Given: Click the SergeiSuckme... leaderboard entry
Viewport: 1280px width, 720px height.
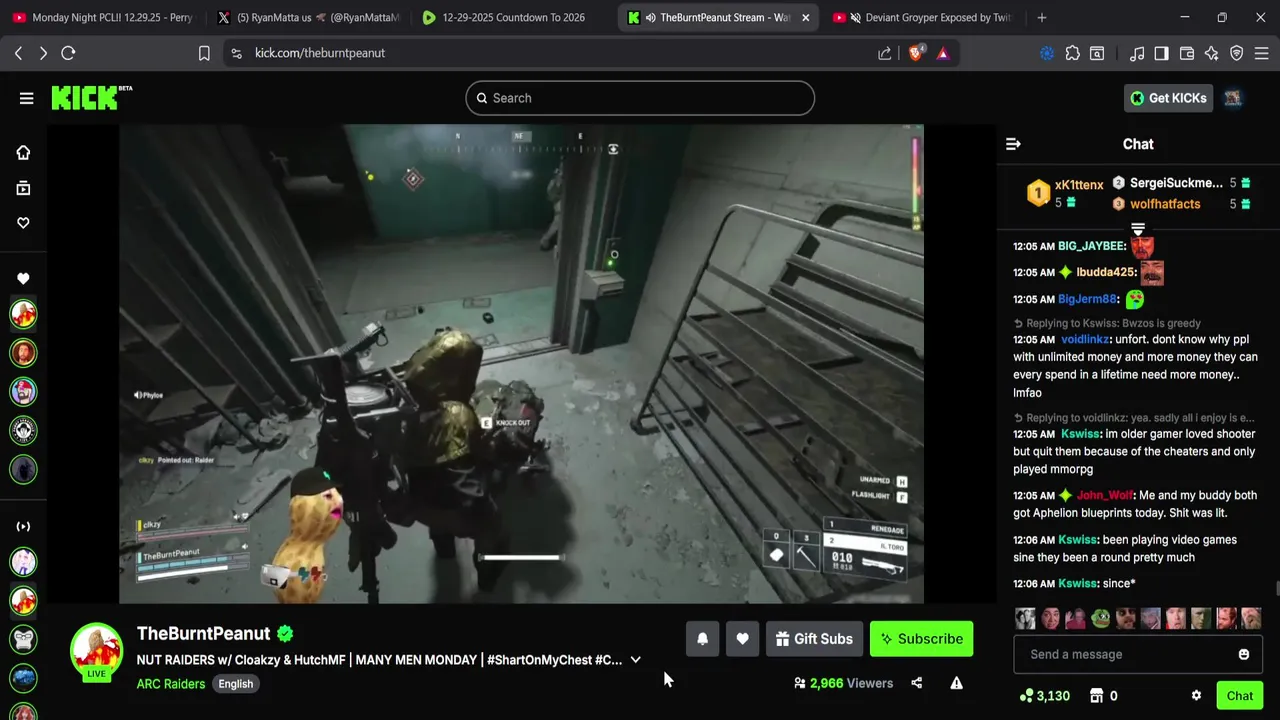Looking at the screenshot, I should pyautogui.click(x=1176, y=183).
